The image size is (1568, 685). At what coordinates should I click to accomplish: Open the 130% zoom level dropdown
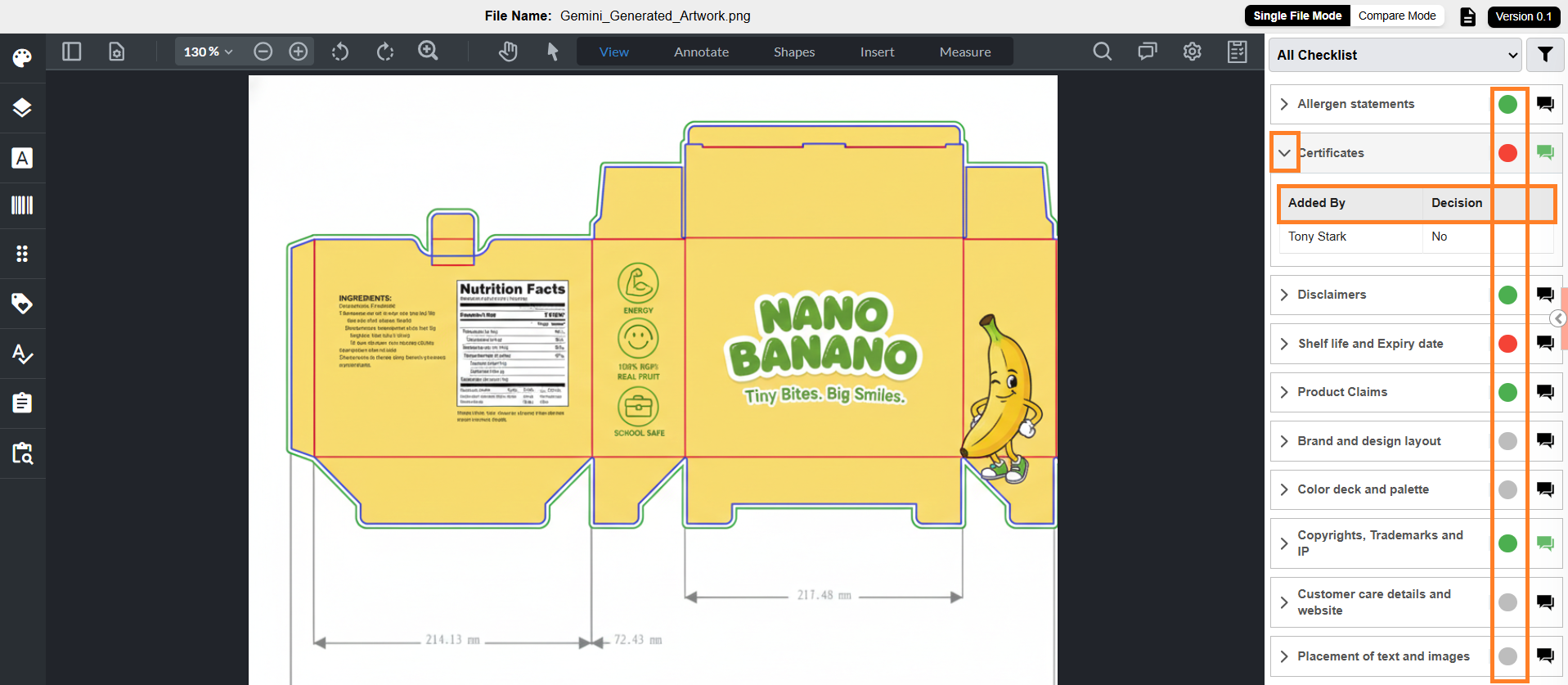point(208,52)
